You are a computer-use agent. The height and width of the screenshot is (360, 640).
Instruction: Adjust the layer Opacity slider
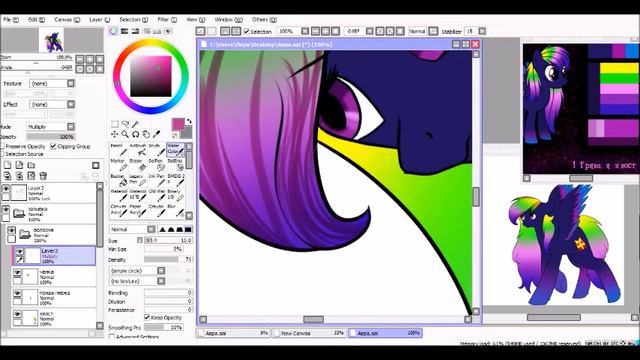pos(51,137)
